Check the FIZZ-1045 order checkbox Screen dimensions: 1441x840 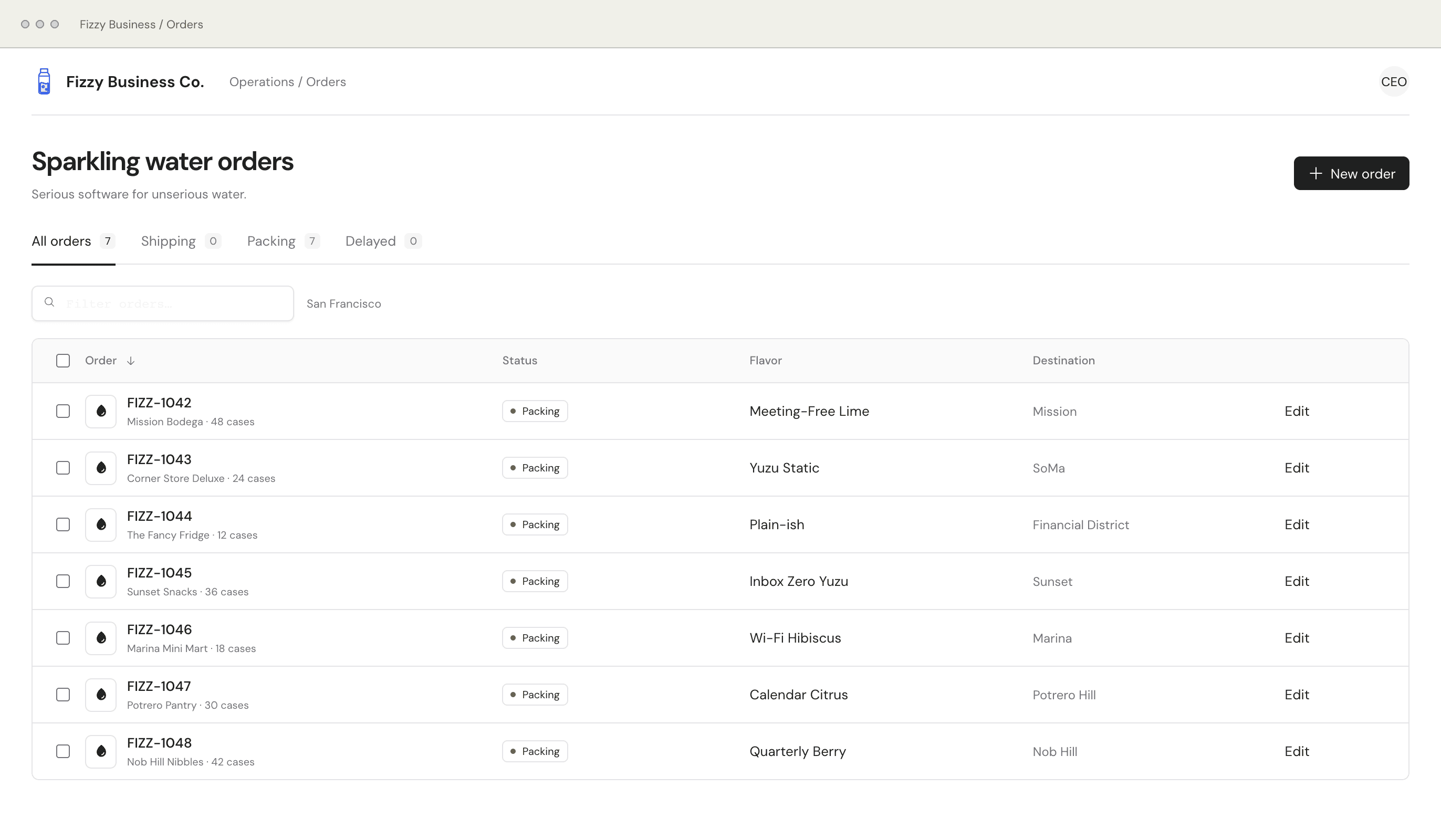[x=63, y=581]
